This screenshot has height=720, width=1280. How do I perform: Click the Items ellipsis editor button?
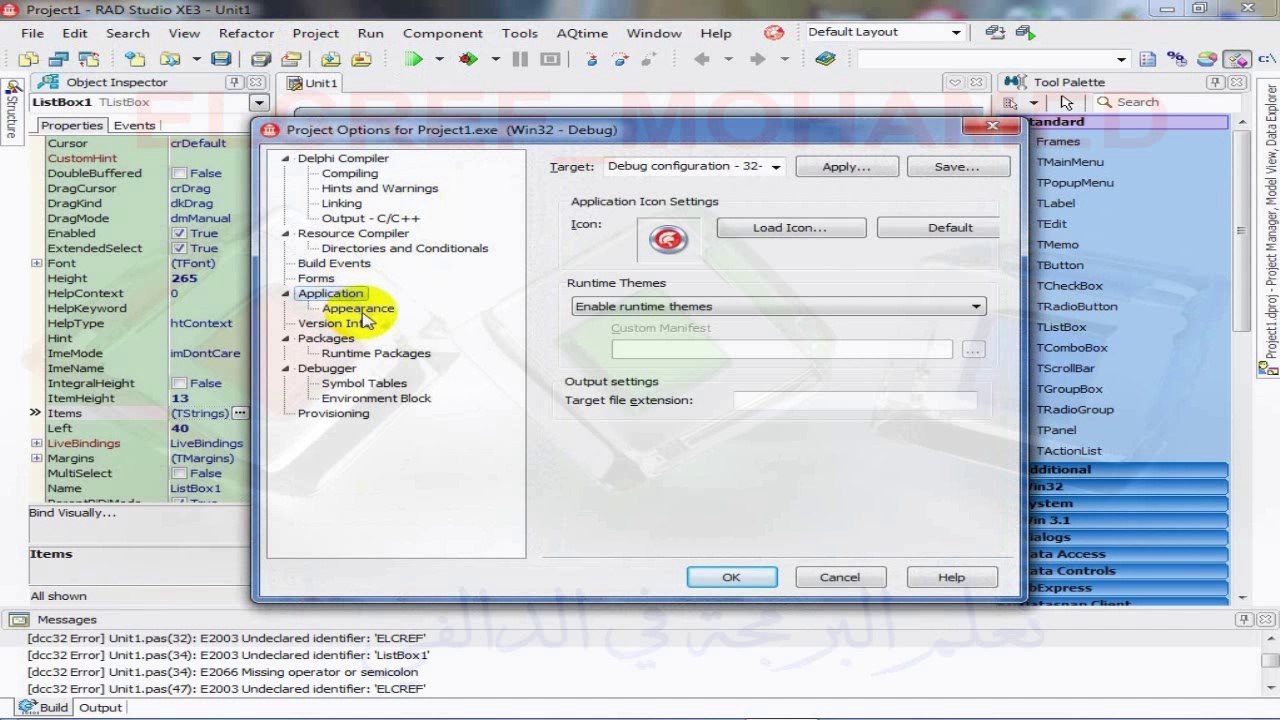pyautogui.click(x=240, y=413)
